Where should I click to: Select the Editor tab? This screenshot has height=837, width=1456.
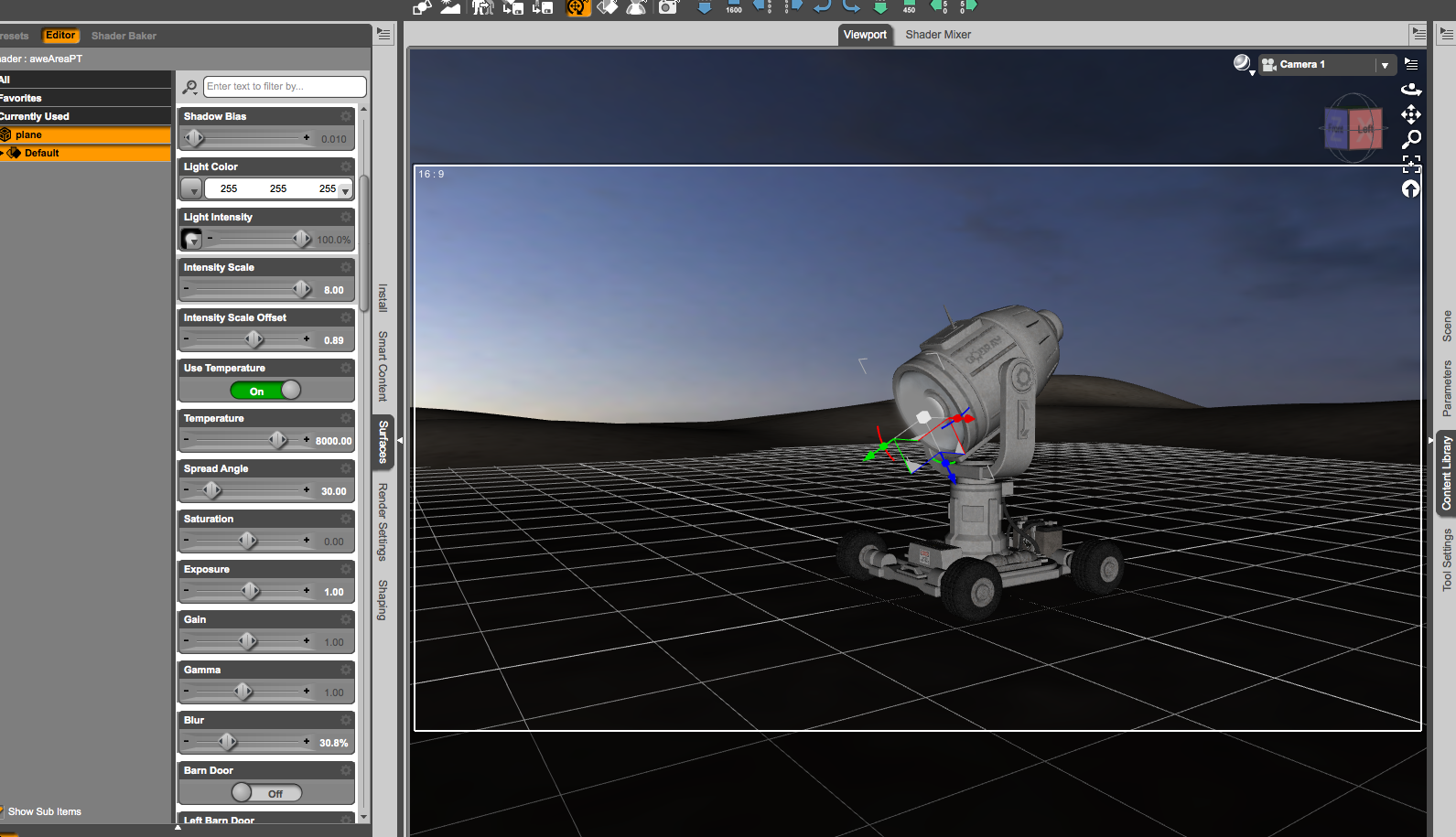coord(60,36)
